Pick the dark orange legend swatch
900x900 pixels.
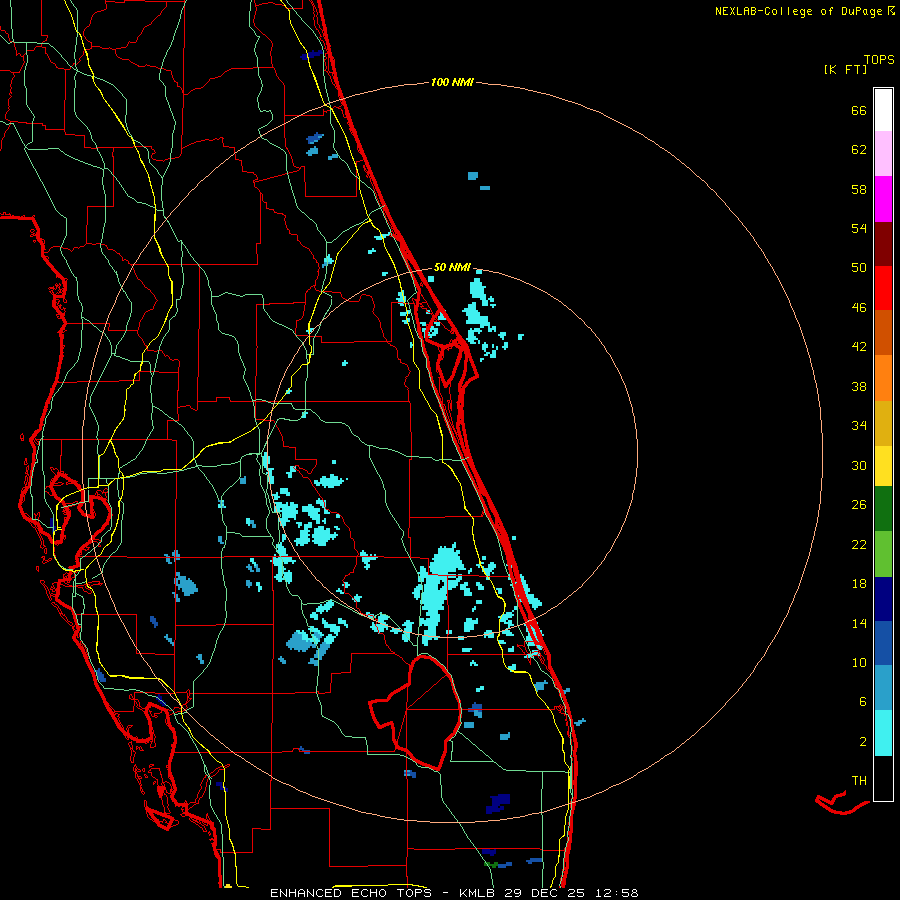click(x=883, y=332)
